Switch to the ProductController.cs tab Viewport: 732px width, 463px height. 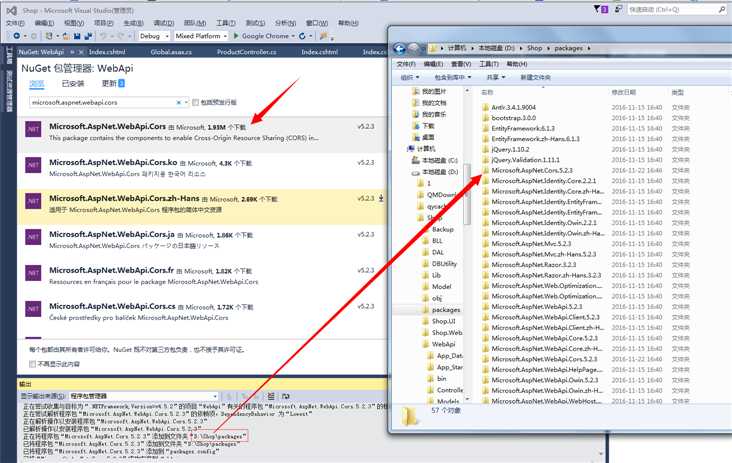(x=246, y=52)
